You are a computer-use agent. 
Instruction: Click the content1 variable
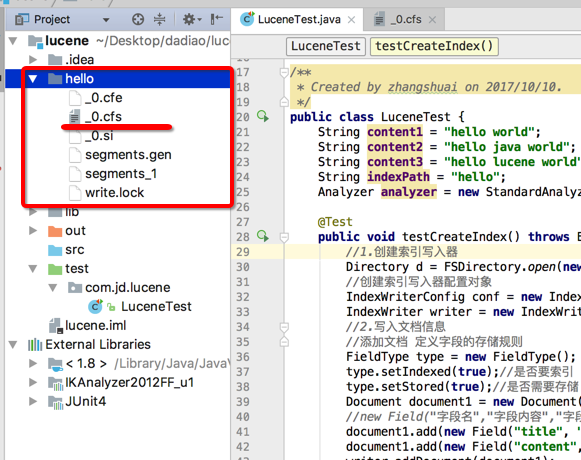click(x=395, y=132)
